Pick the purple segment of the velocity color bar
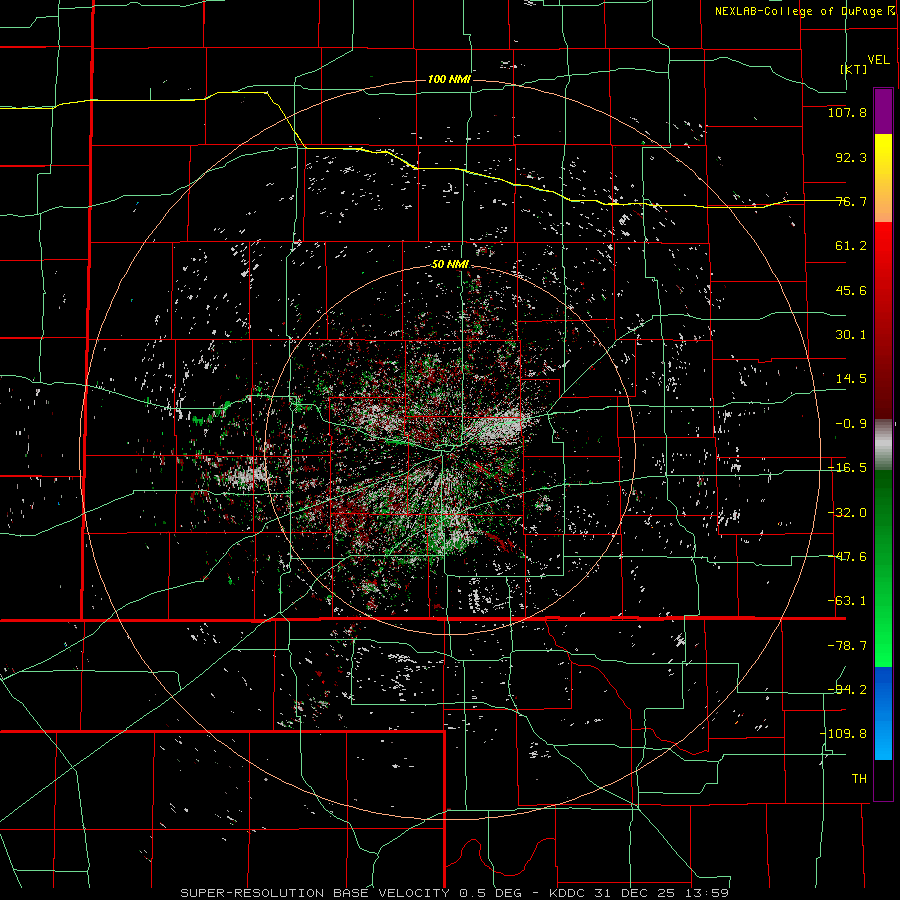 (883, 111)
